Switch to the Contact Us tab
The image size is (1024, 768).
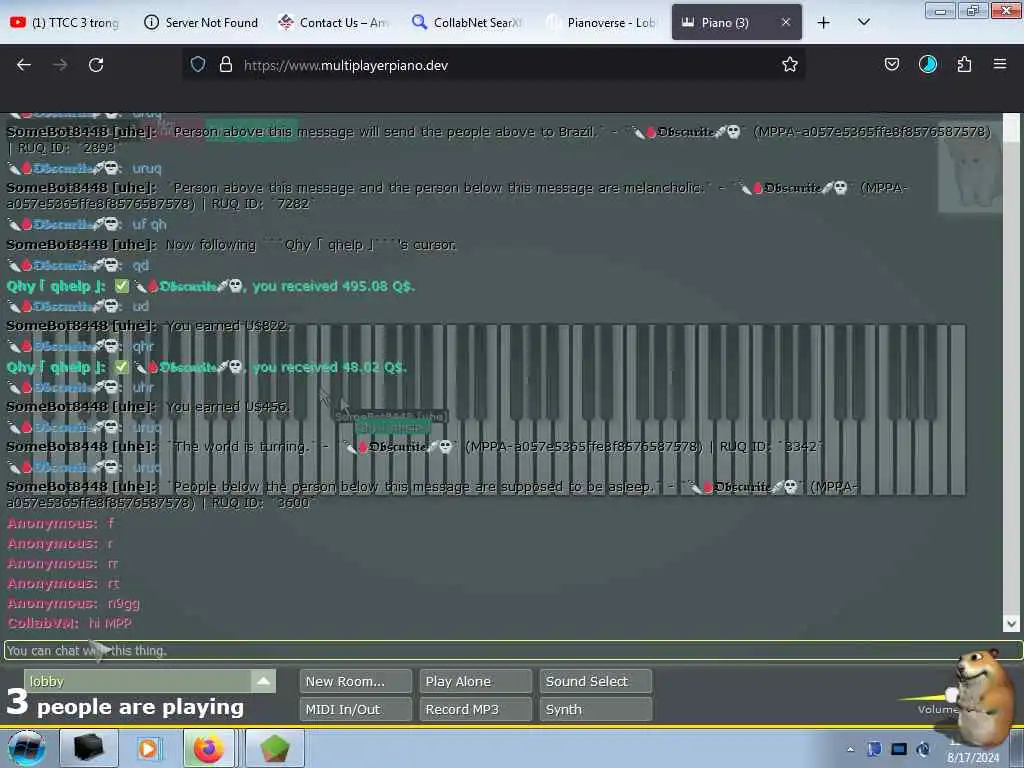333,23
